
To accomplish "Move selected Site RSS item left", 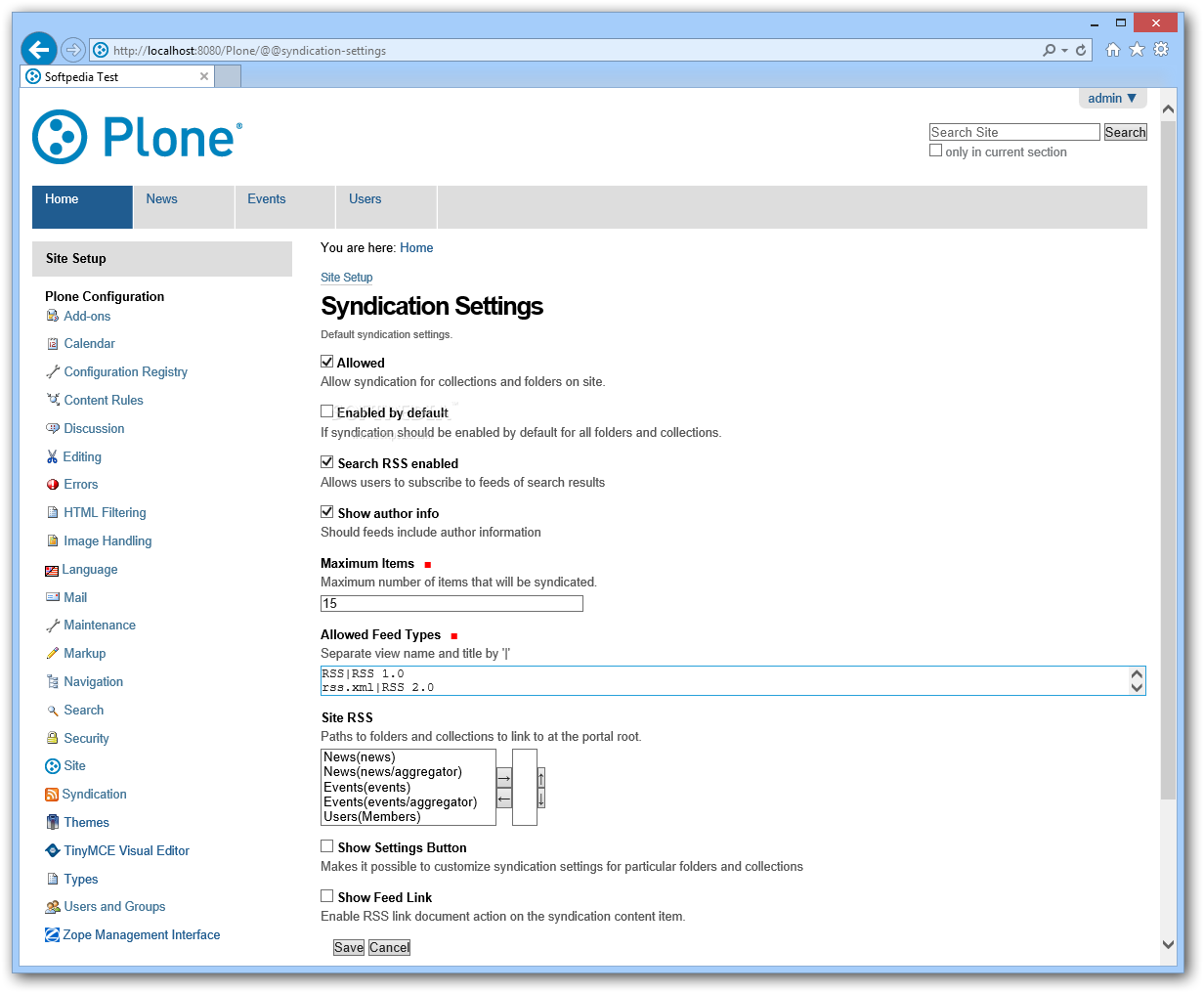I will (x=504, y=799).
